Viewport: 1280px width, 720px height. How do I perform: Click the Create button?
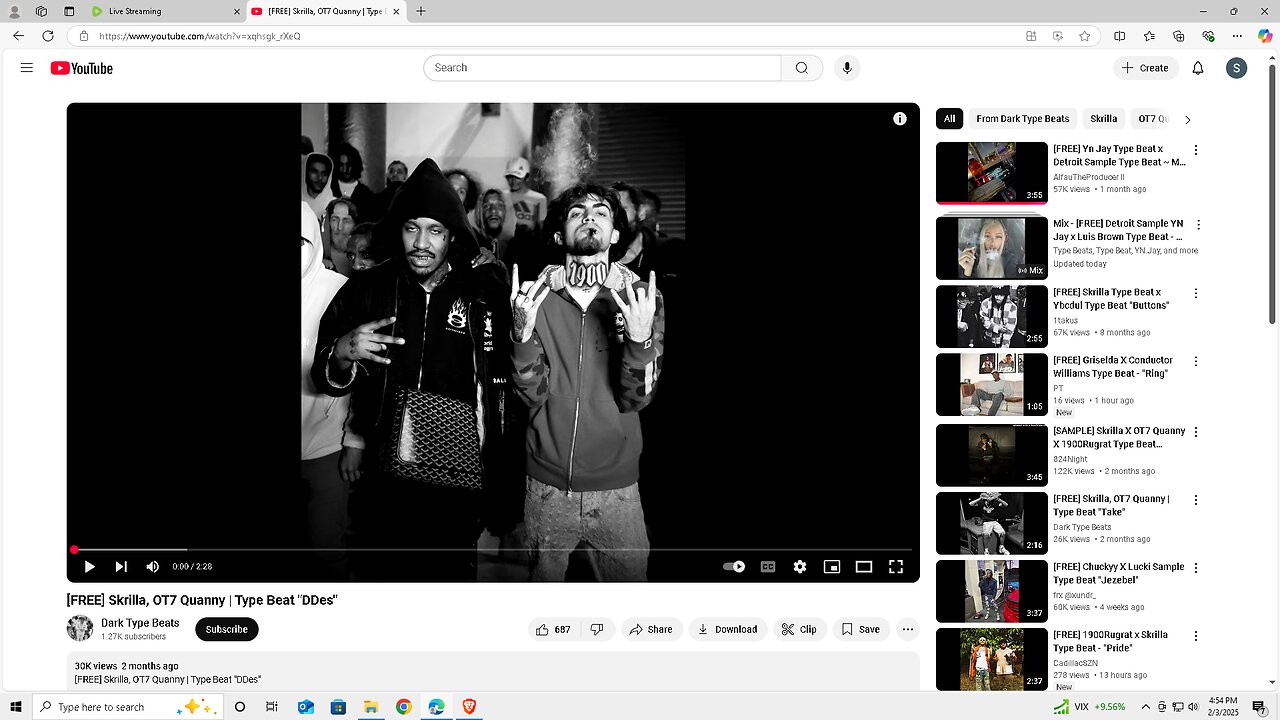tap(1144, 68)
